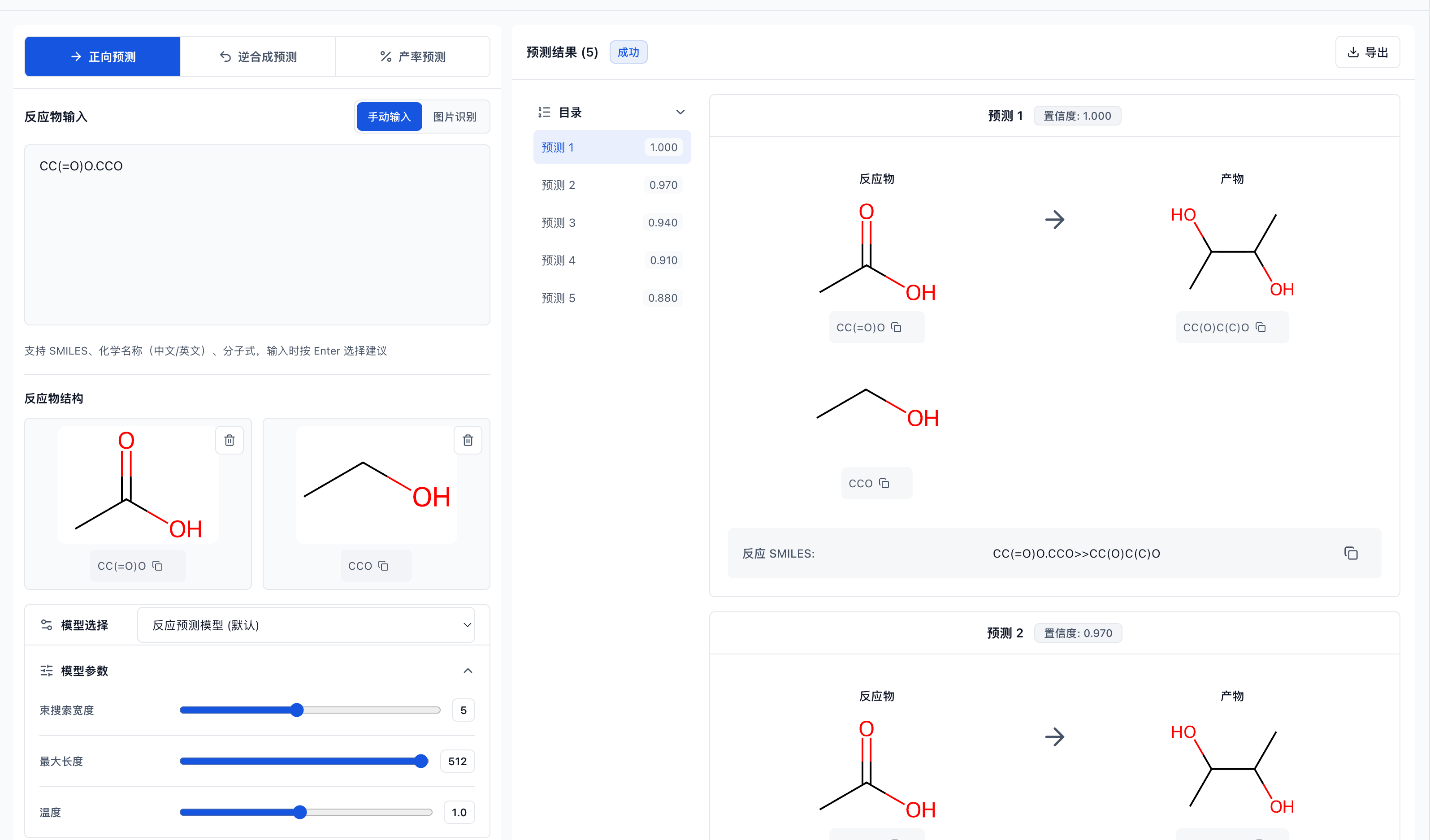Copy product SMILES CC(O)C(C)O
This screenshot has width=1430, height=840.
1261,328
